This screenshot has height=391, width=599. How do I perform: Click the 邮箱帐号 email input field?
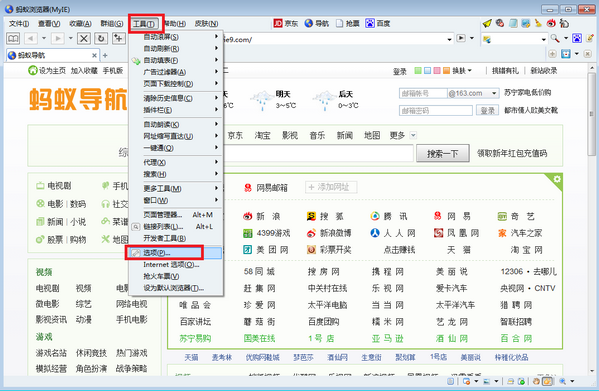coord(423,93)
